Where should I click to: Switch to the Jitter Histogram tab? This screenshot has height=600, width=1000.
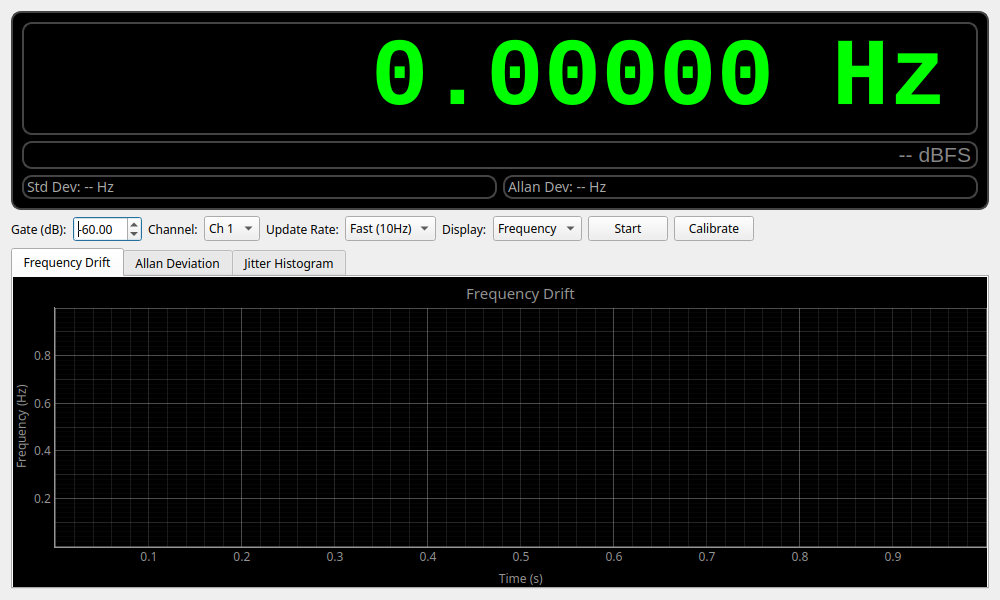(x=288, y=263)
